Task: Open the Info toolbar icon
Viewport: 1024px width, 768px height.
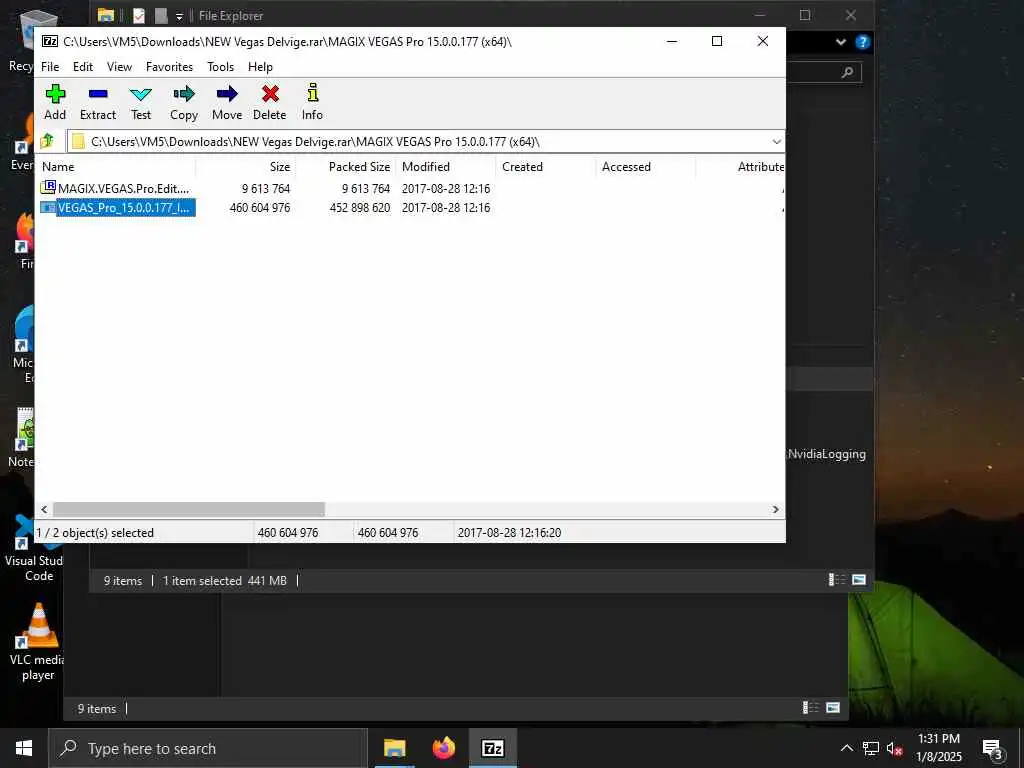Action: [312, 103]
